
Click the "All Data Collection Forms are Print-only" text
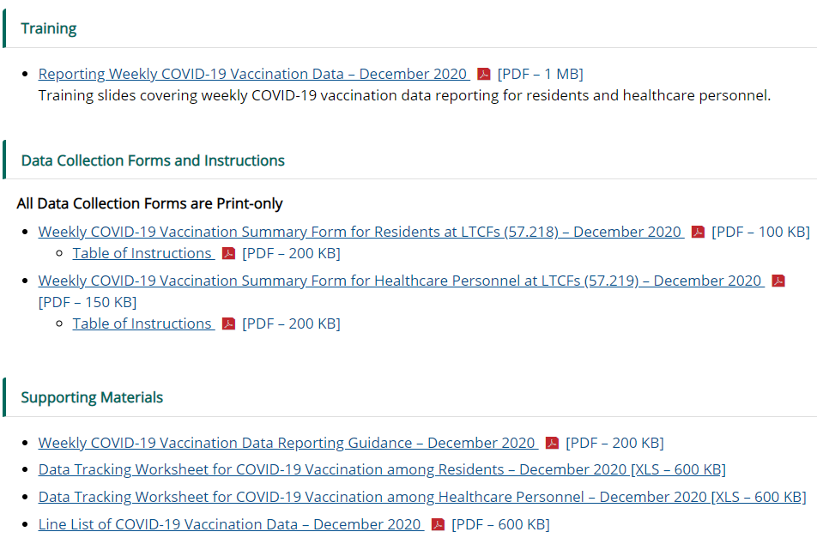point(150,204)
